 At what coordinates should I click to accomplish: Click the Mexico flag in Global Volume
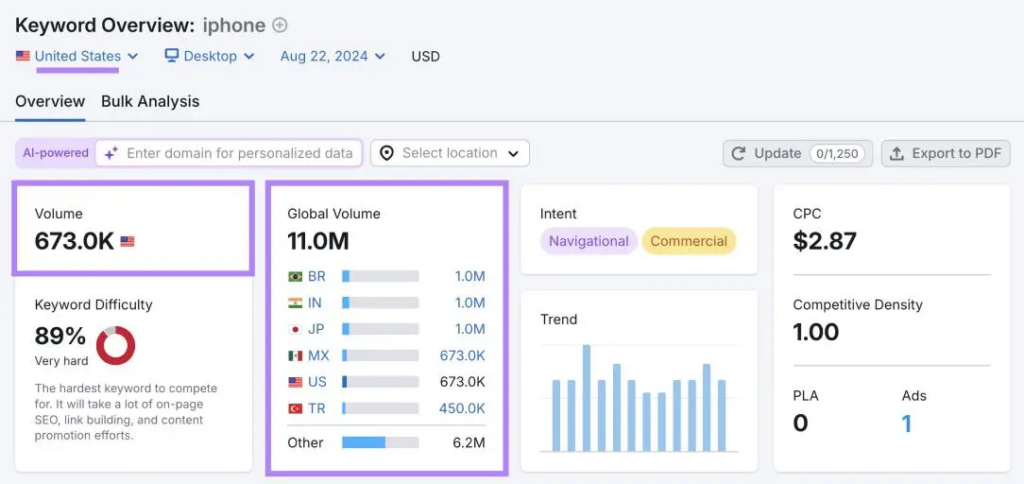295,356
